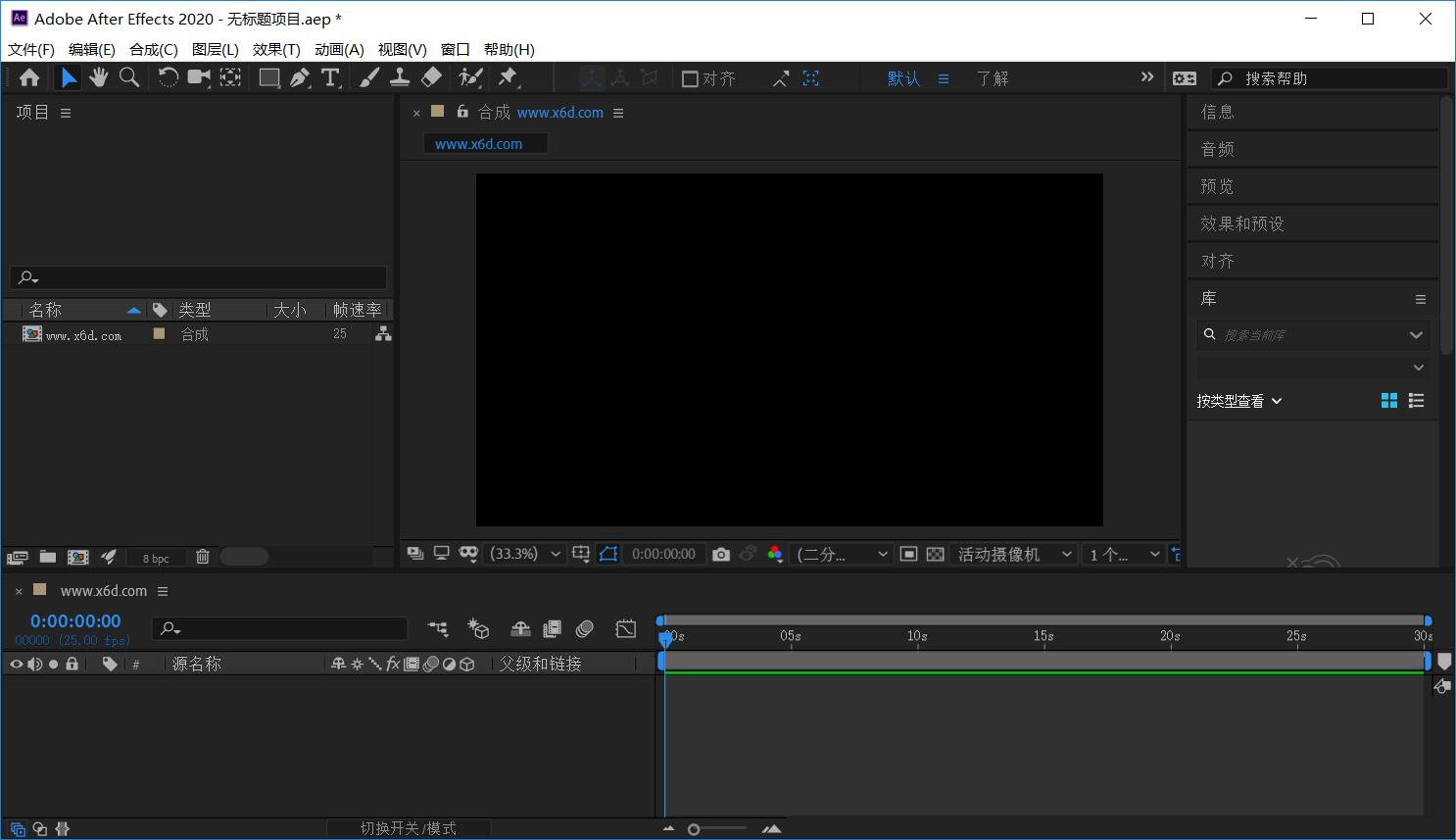Expand the 信息 panel
Viewport: 1456px width, 840px height.
coord(1217,112)
